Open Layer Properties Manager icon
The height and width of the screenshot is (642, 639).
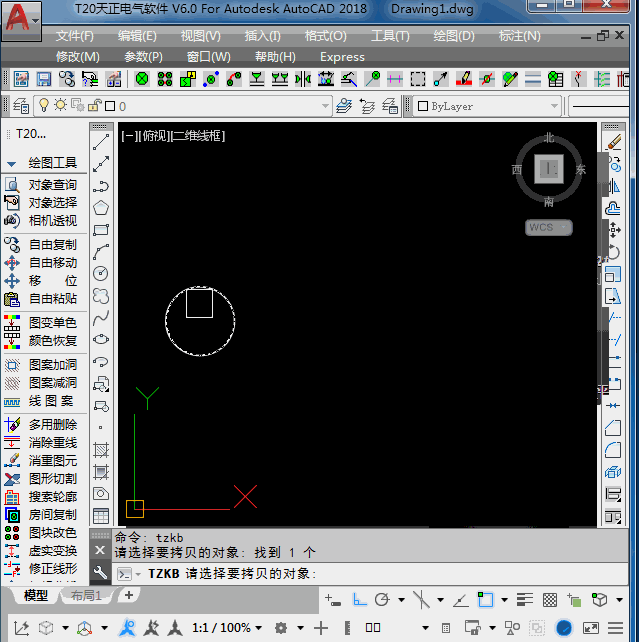coord(21,106)
